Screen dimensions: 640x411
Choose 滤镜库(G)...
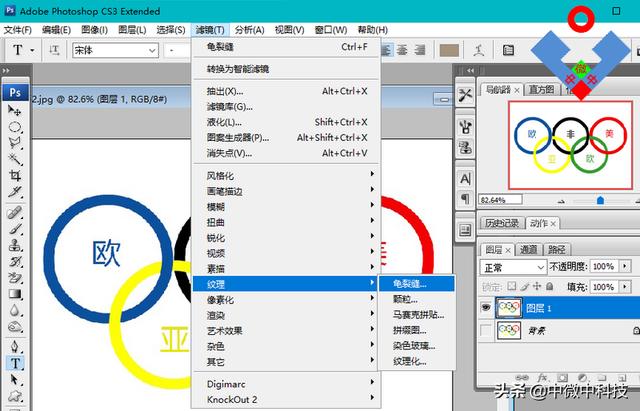click(286, 107)
